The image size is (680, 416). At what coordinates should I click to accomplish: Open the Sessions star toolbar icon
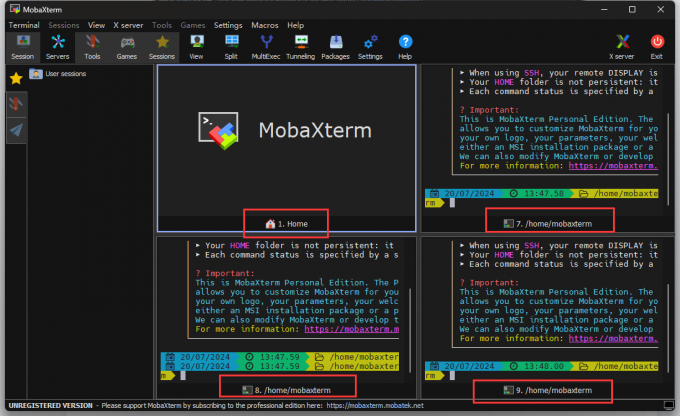point(162,47)
